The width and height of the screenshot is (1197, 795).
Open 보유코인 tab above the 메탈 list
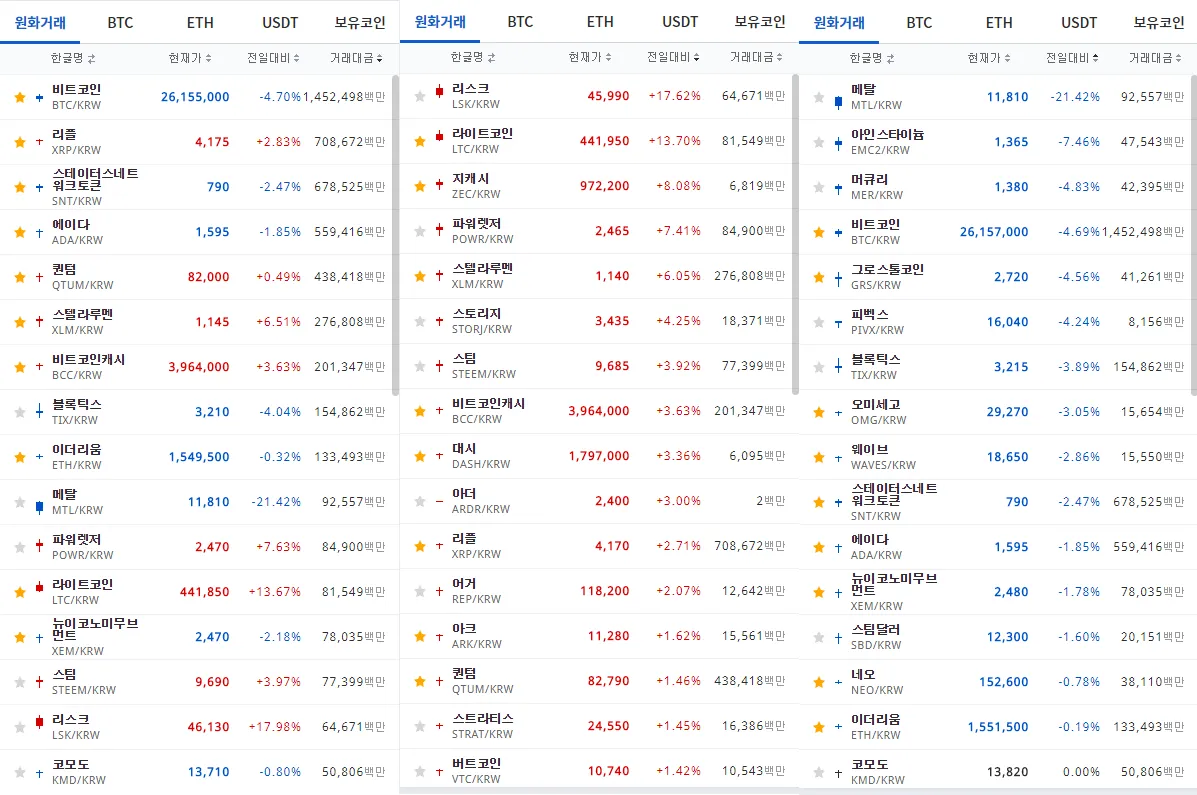[1158, 23]
